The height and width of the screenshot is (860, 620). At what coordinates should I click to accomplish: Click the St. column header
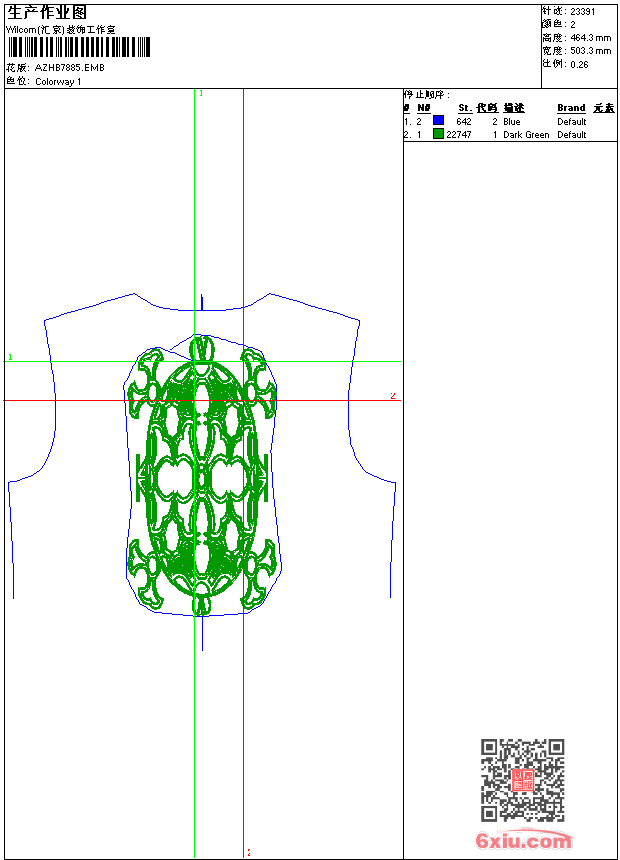(464, 108)
